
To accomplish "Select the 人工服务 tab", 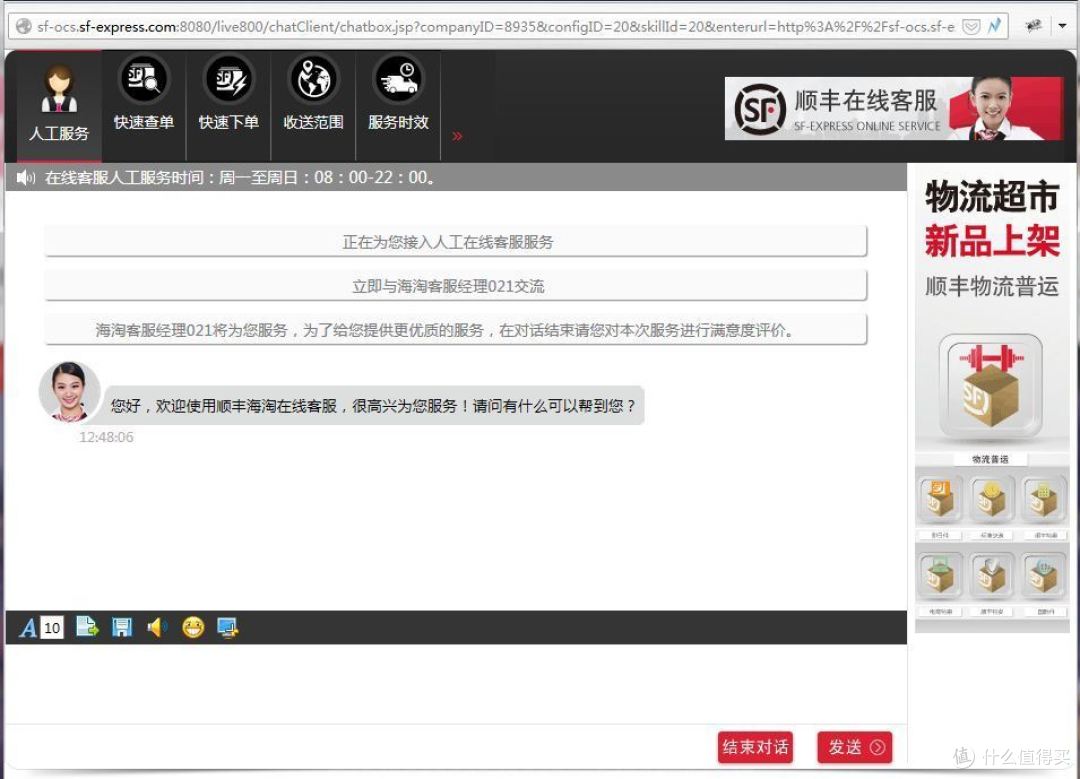I will coord(59,105).
